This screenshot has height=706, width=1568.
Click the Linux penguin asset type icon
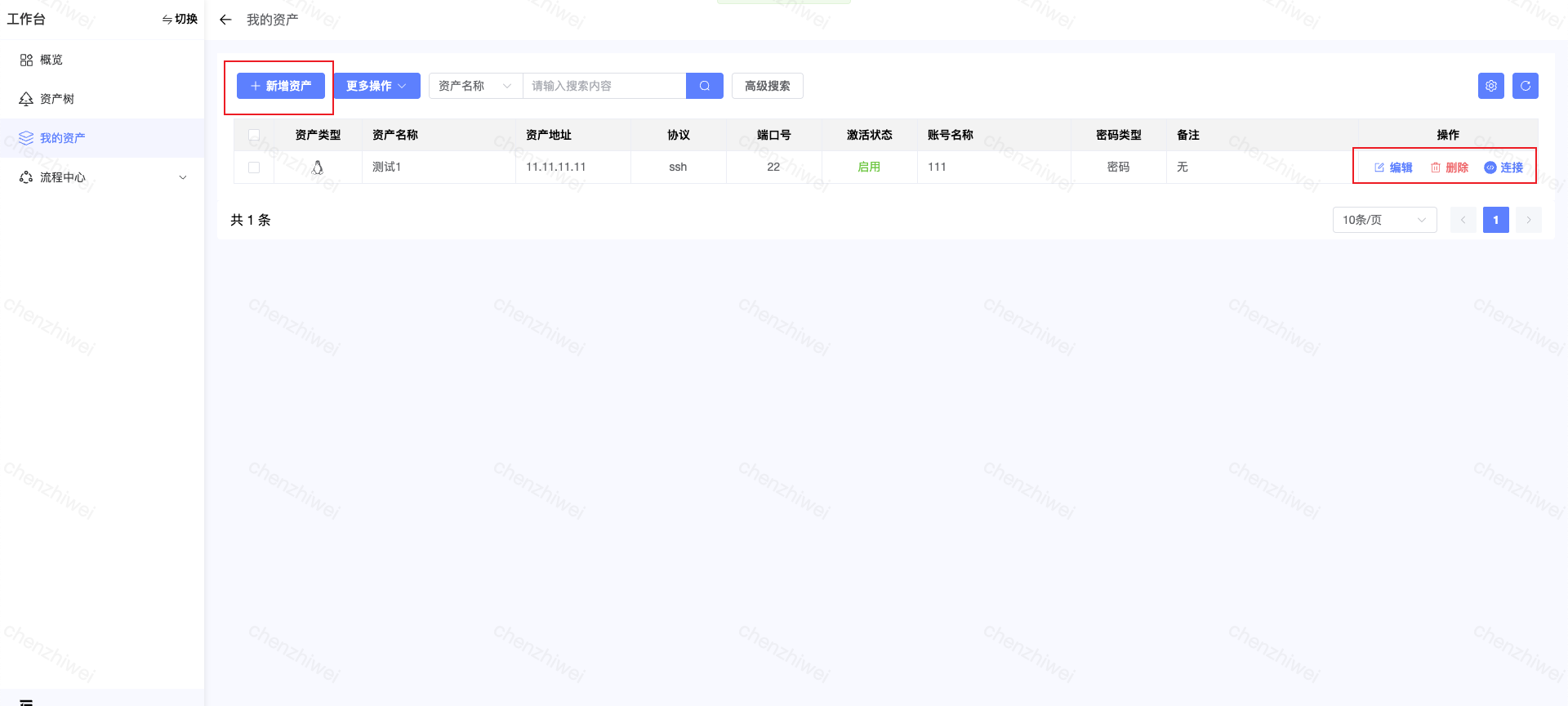pos(318,167)
